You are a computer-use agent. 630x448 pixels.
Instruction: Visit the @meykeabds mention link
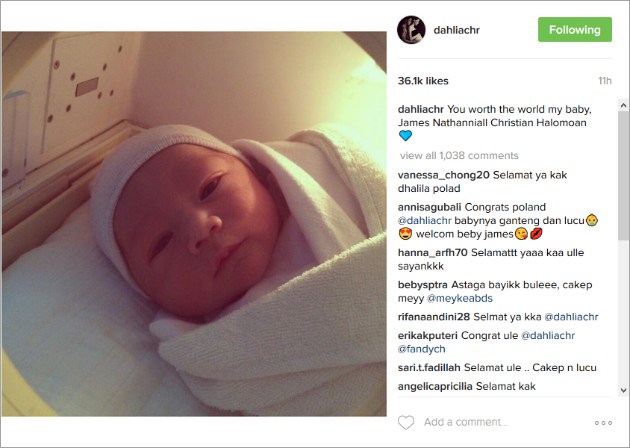click(x=460, y=298)
